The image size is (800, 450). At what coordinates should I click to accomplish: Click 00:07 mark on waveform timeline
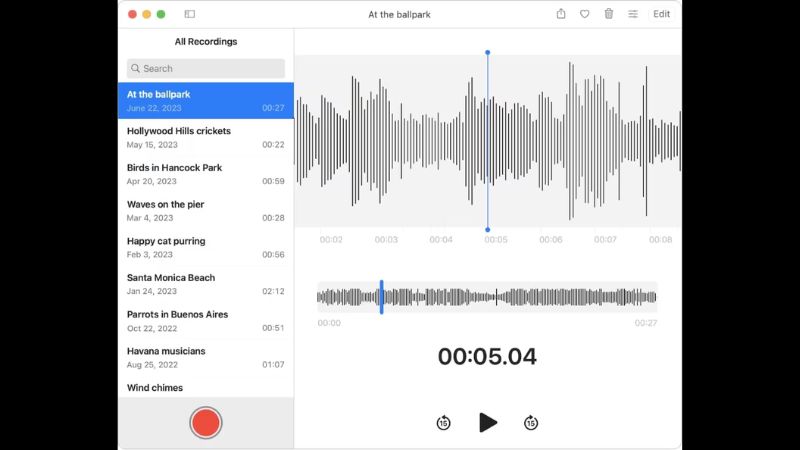pos(605,240)
